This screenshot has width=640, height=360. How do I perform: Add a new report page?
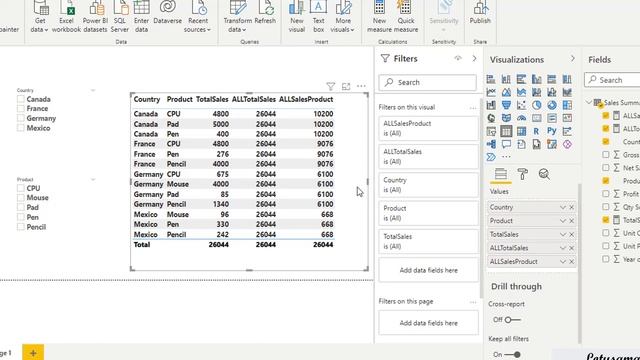(x=33, y=353)
